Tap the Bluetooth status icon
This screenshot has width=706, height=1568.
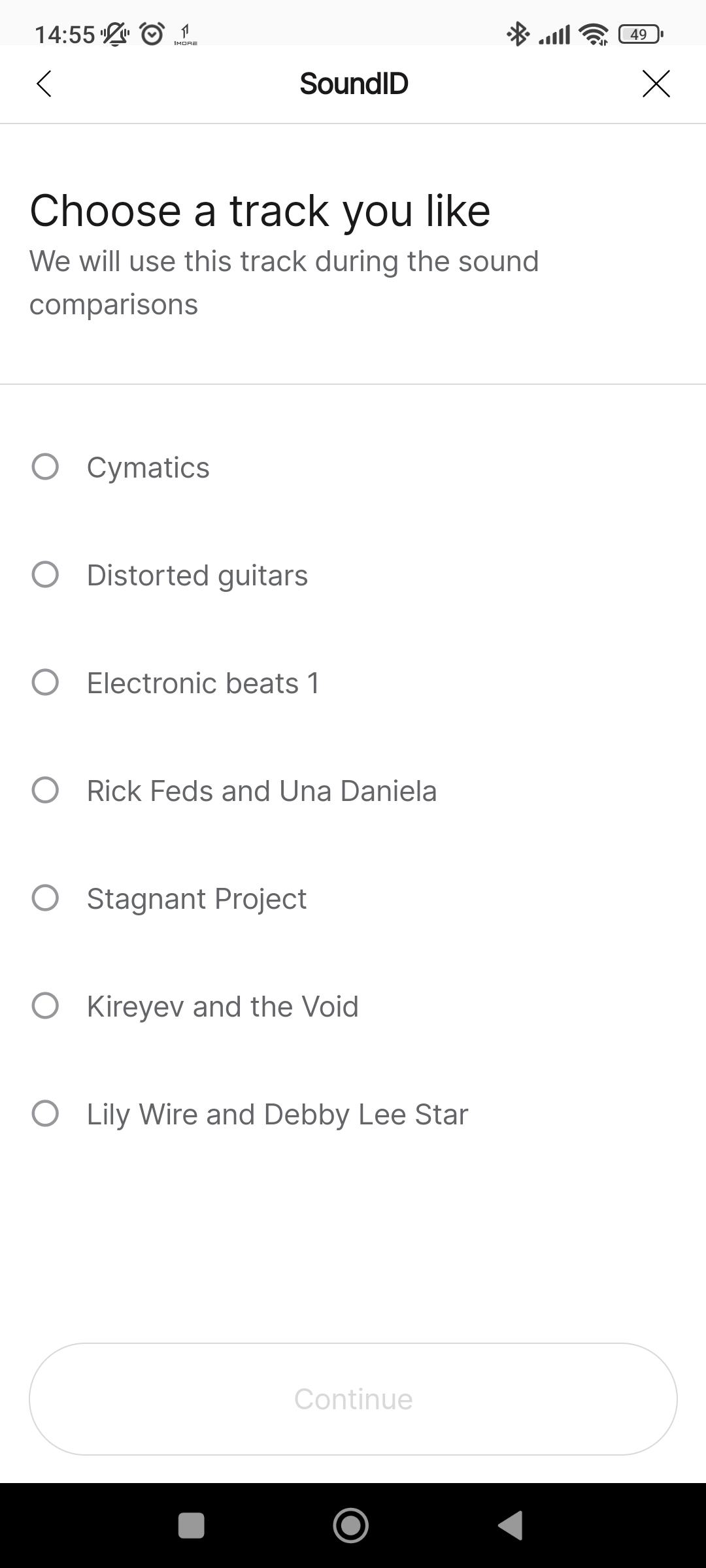click(518, 34)
